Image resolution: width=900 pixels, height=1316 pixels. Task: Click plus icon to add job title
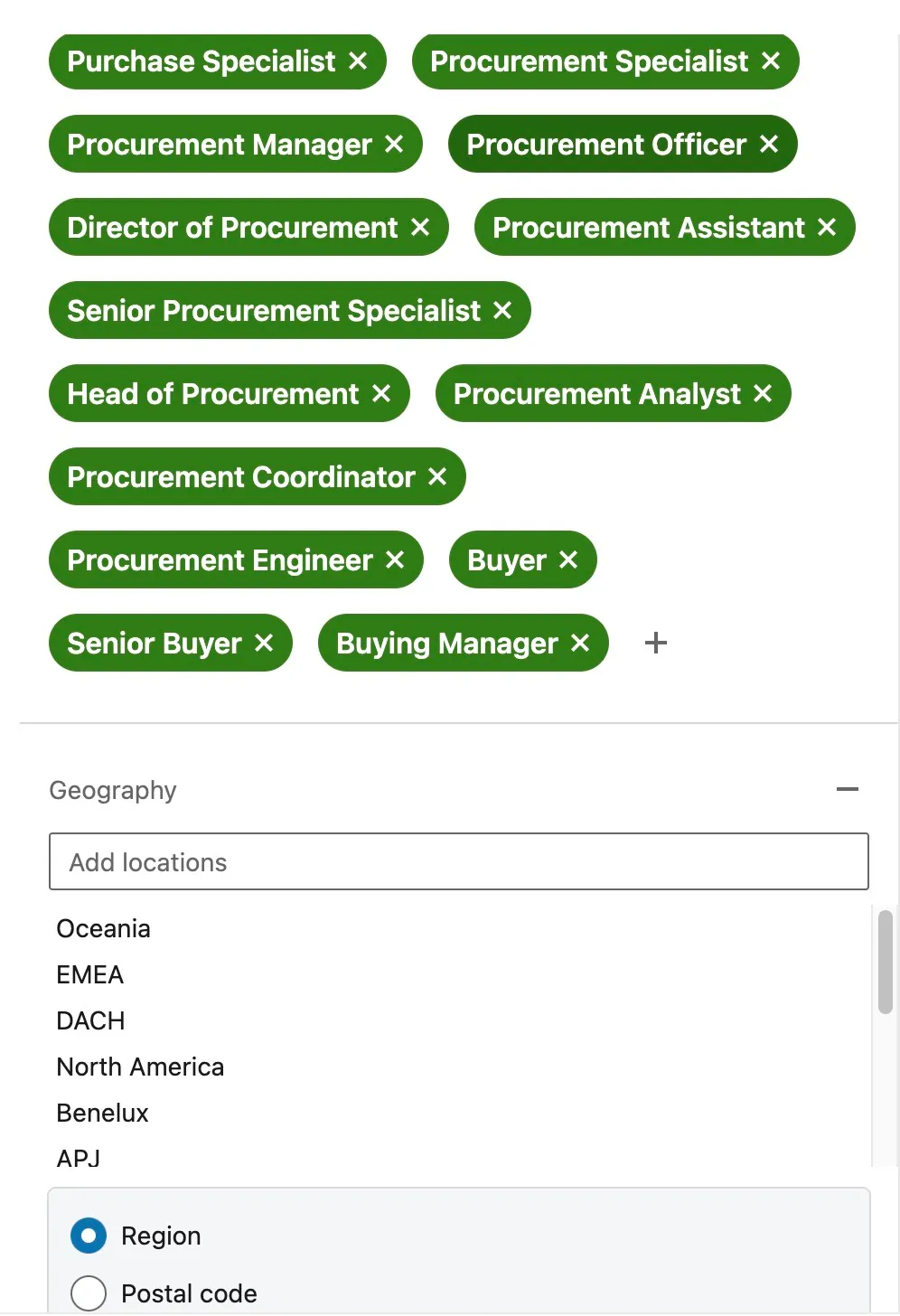pyautogui.click(x=656, y=644)
